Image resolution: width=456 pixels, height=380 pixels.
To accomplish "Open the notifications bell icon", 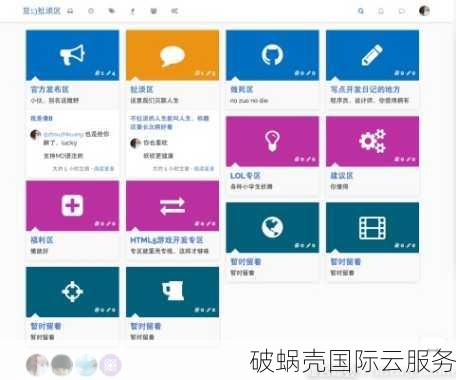I will click(381, 11).
